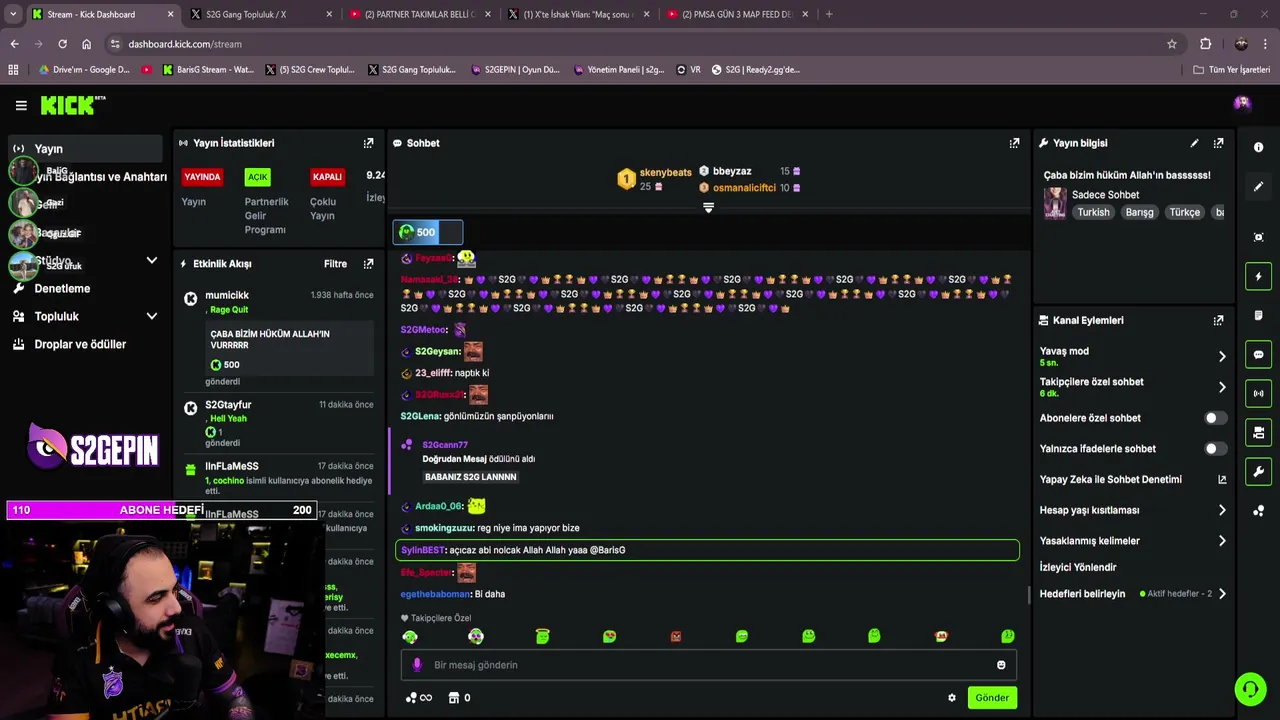1280x720 pixels.
Task: Open Yayın in the left sidebar
Action: click(85, 148)
